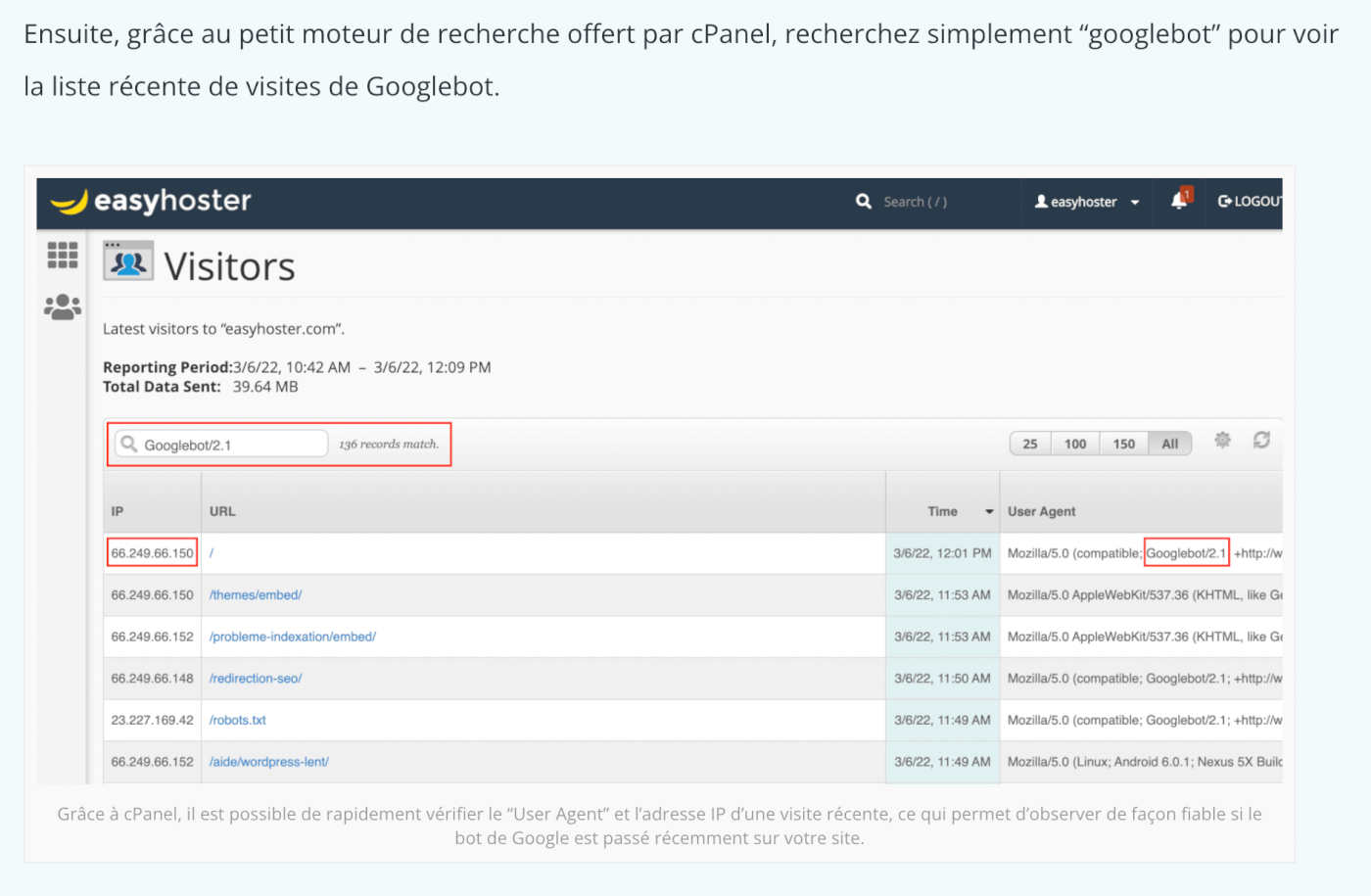Select IP 66.249.66.150 in first row

152,553
